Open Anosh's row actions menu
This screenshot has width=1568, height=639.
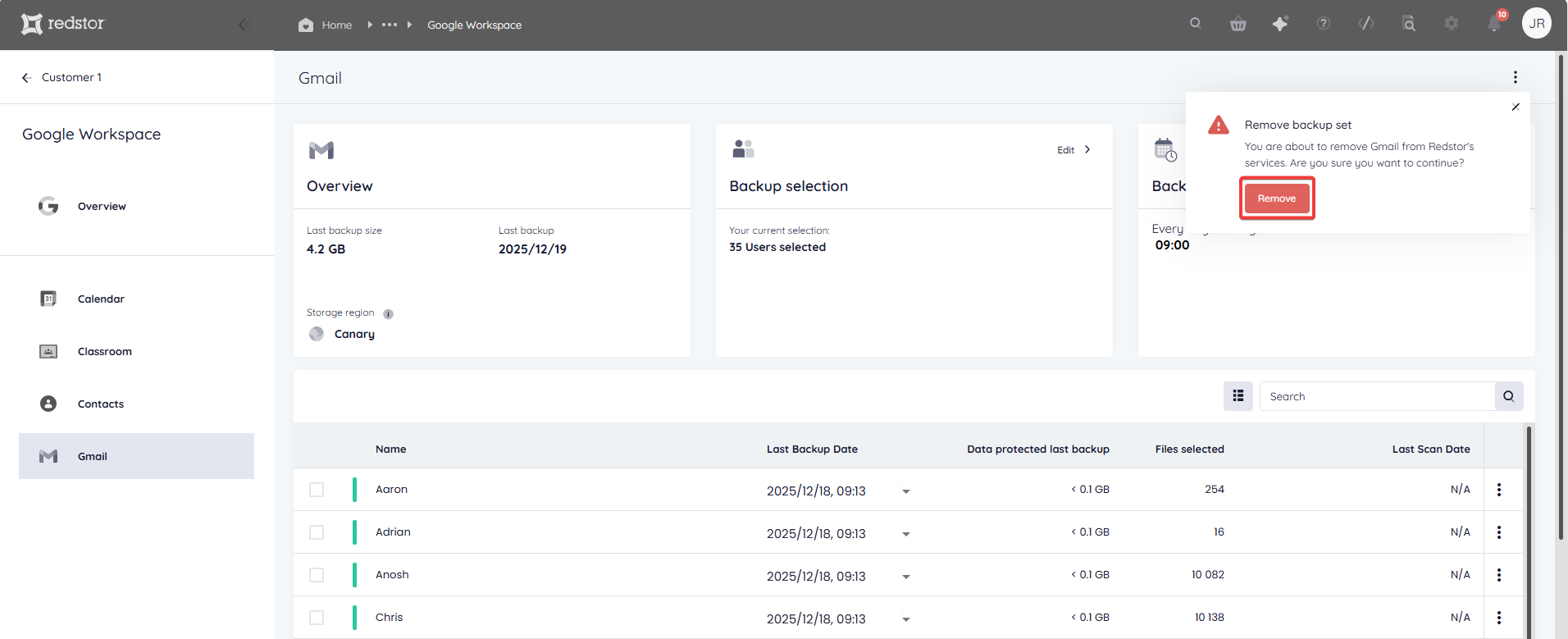pos(1499,575)
